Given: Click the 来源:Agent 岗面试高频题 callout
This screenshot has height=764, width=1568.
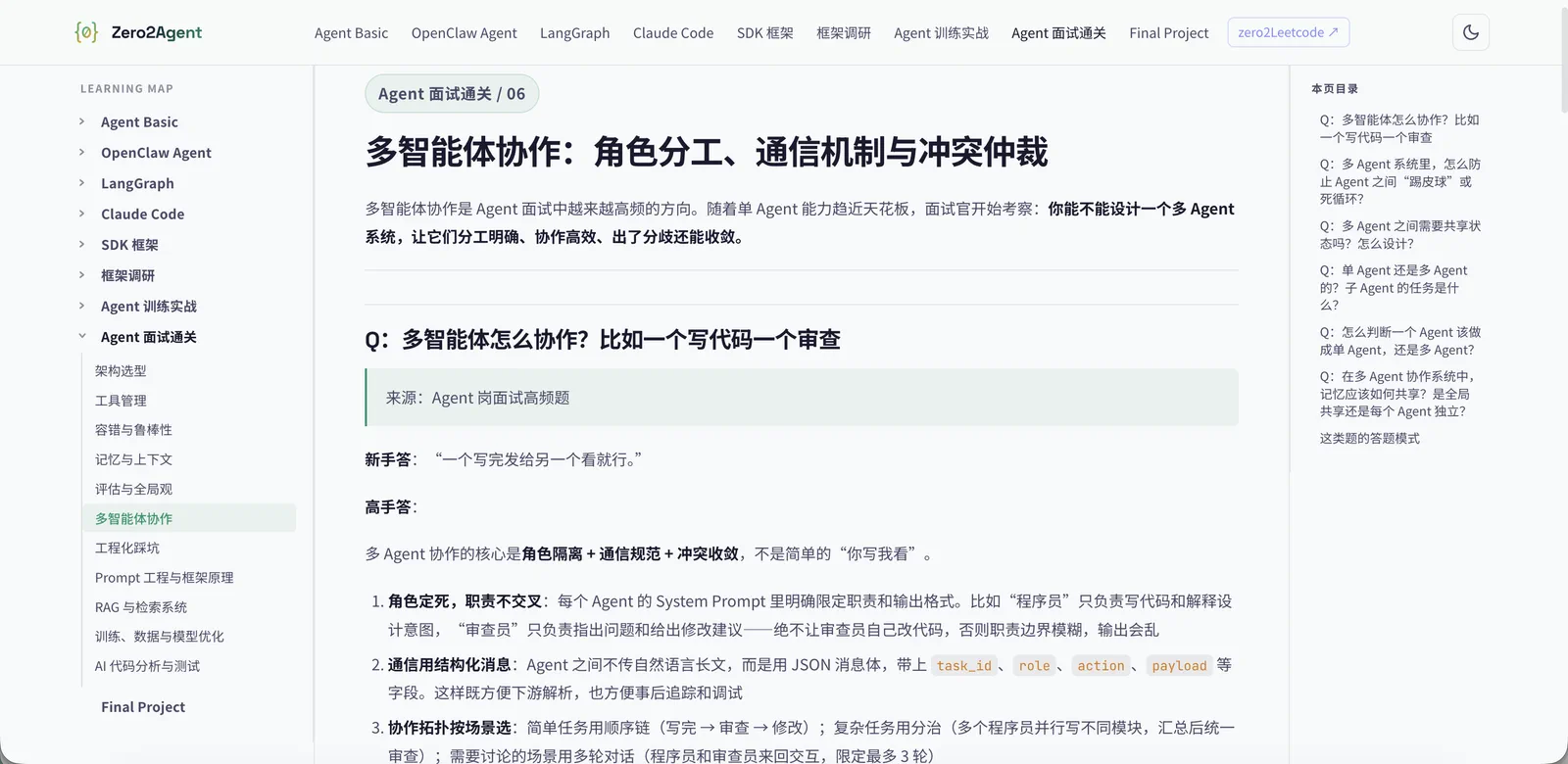Looking at the screenshot, I should (802, 398).
